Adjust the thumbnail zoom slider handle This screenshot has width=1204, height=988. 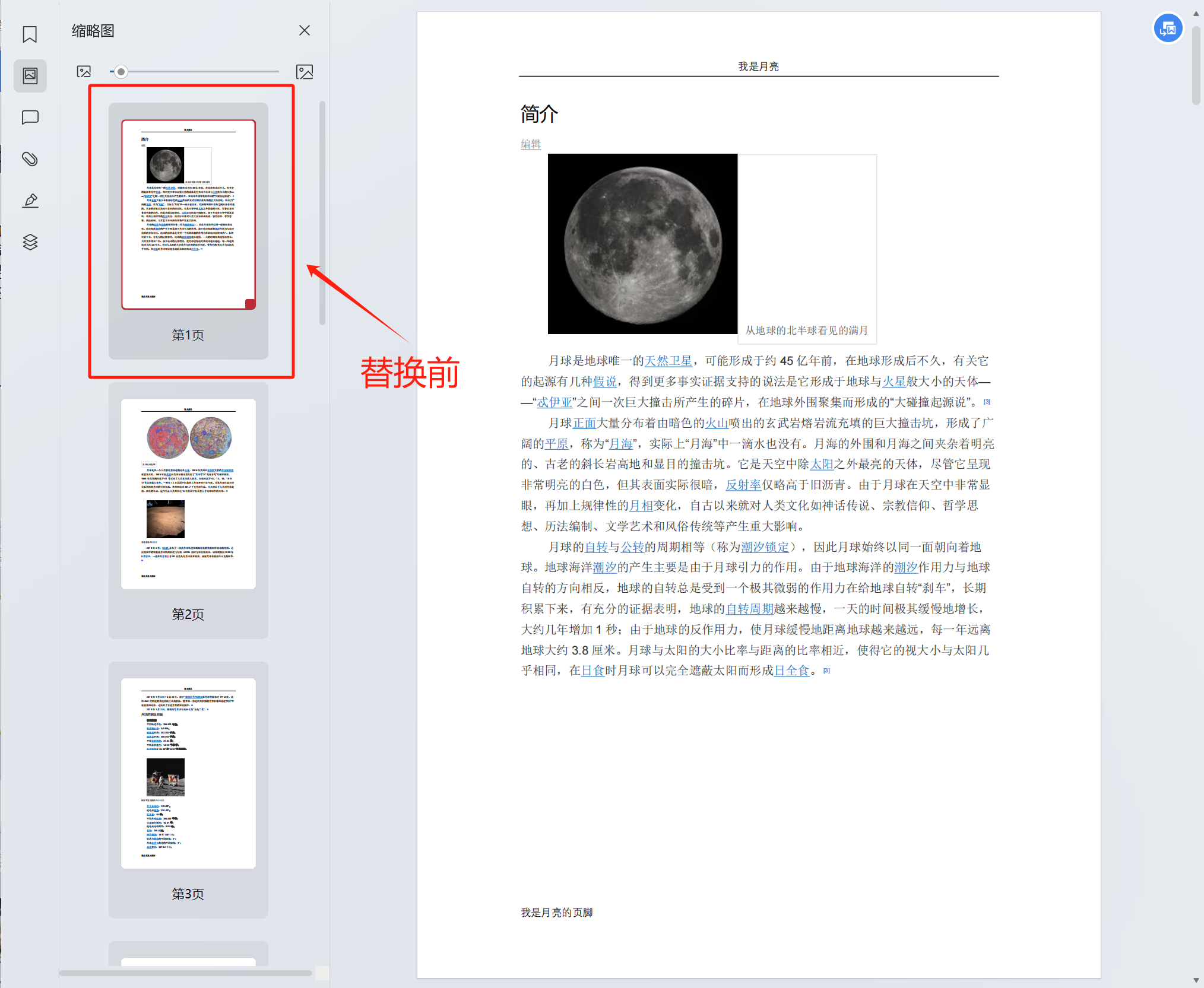[121, 71]
